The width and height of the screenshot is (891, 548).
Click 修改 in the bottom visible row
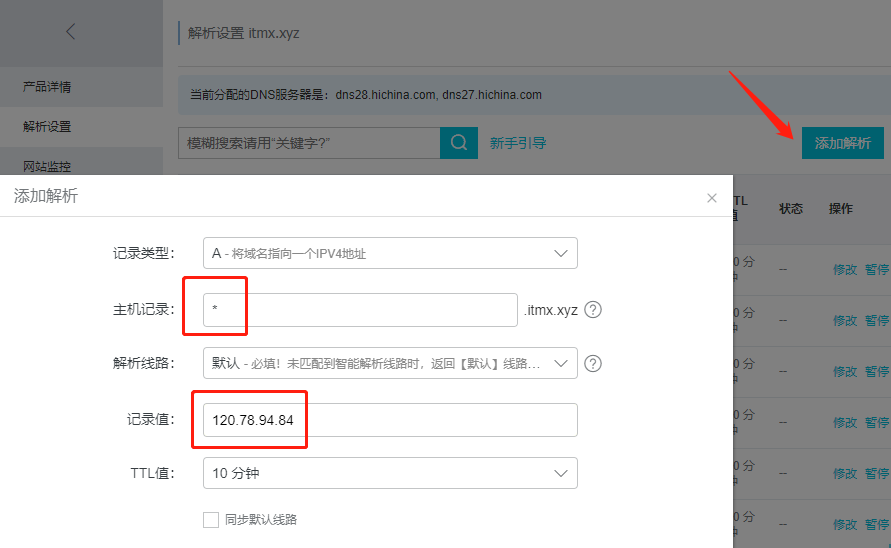click(845, 524)
